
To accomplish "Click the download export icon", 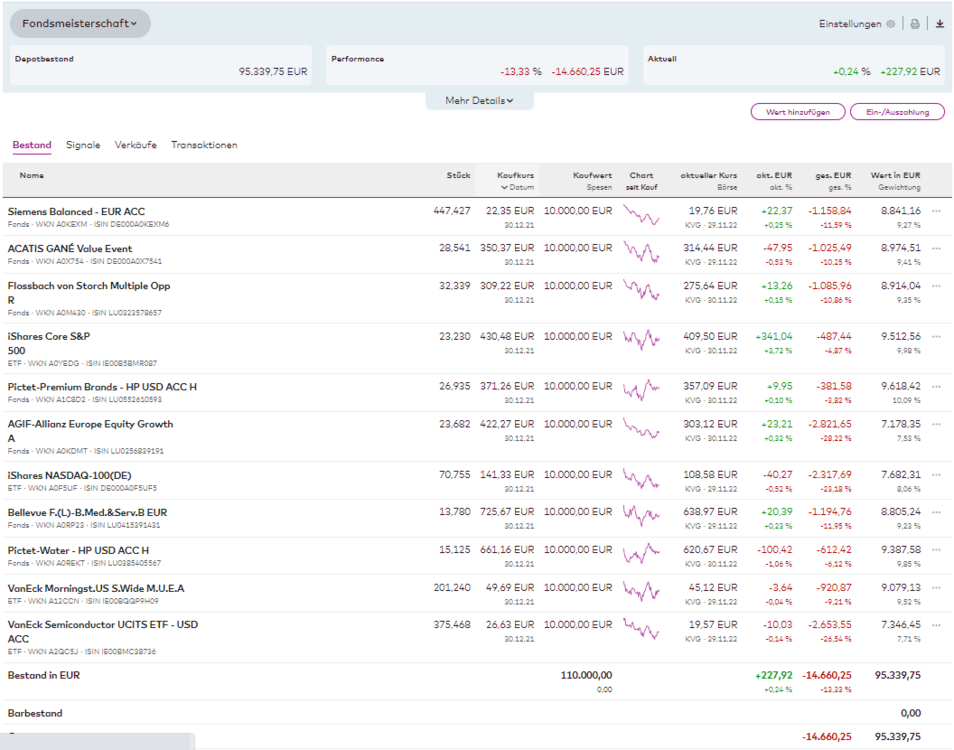I will tap(939, 24).
